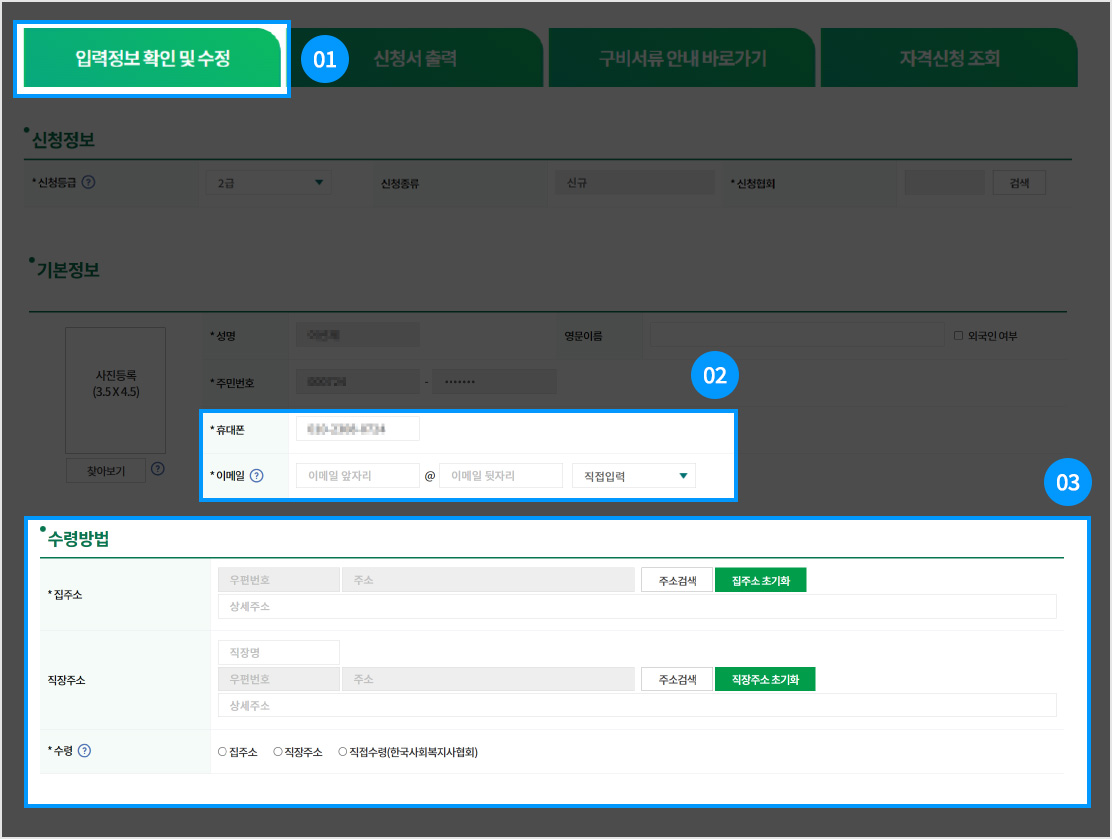The height and width of the screenshot is (839, 1112).
Task: Select 집주소 radio option for 수령
Action: pyautogui.click(x=222, y=752)
